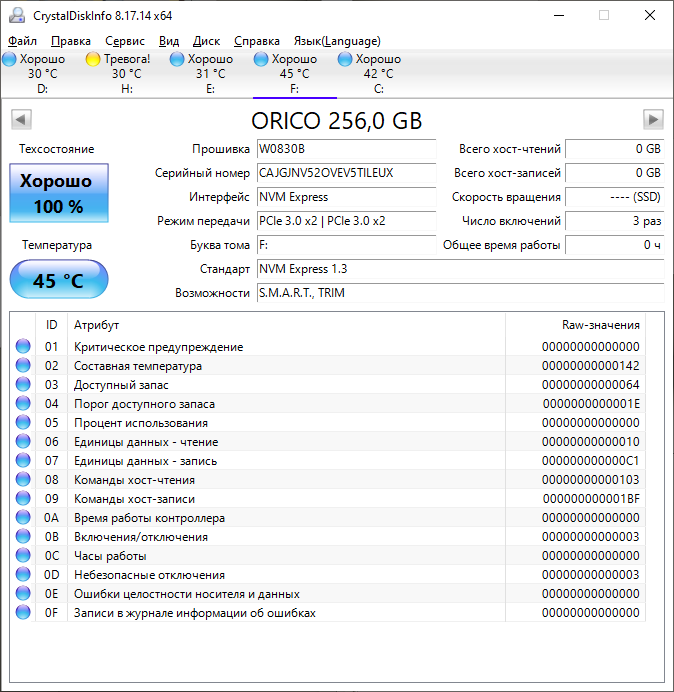This screenshot has height=692, width=674.
Task: Select disk F: status tab
Action: (x=294, y=74)
